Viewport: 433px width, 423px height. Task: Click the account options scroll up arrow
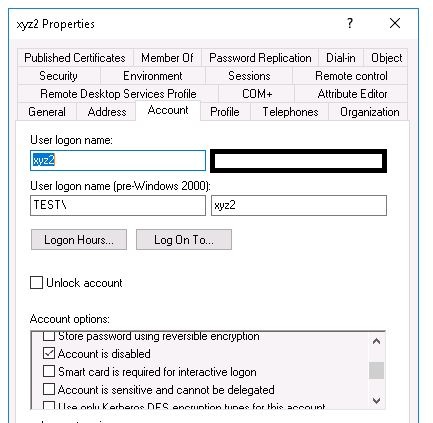pos(377,341)
